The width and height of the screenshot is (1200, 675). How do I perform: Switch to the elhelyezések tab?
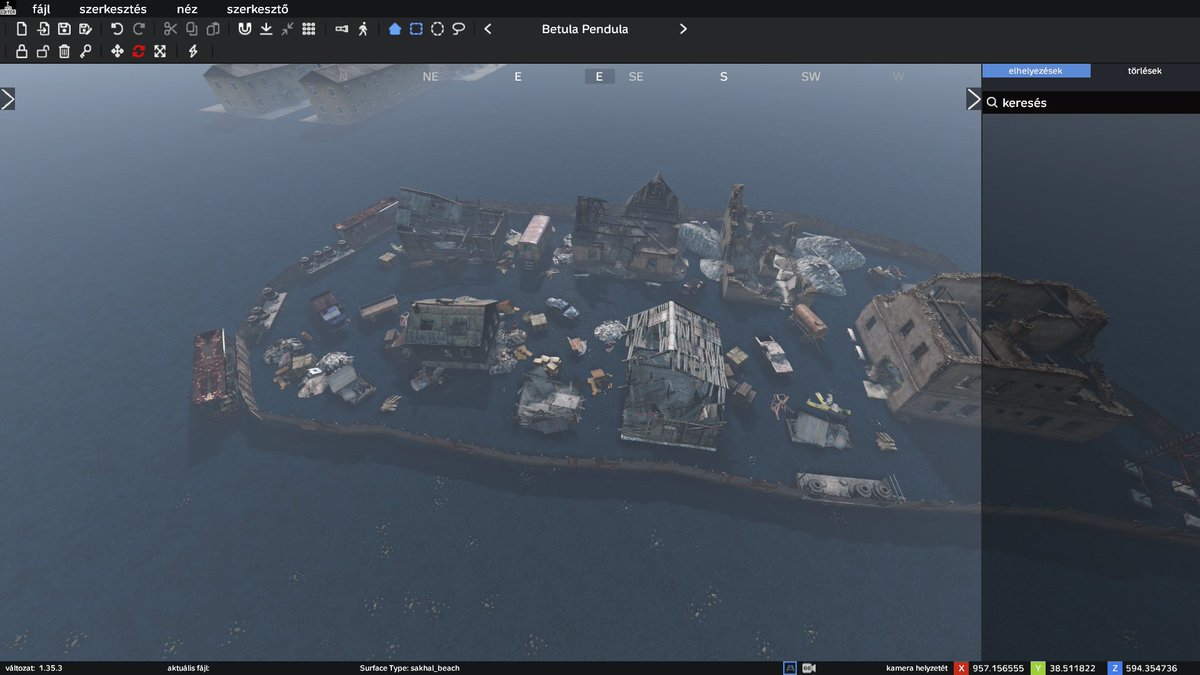[x=1036, y=71]
